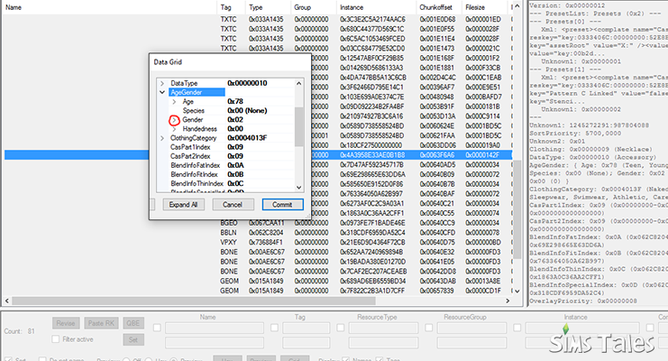668x361 pixels.
Task: Sort resources by the Name column header
Action: 110,7
